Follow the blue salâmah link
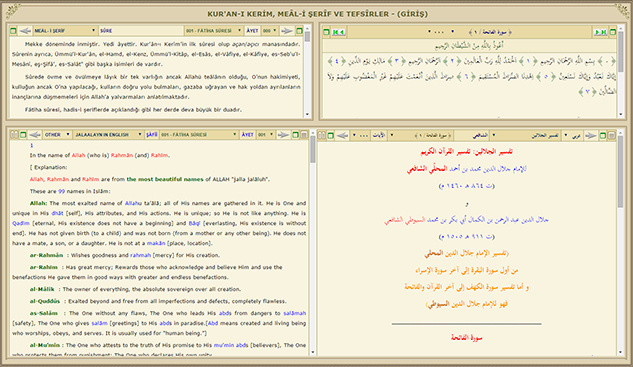 point(295,313)
